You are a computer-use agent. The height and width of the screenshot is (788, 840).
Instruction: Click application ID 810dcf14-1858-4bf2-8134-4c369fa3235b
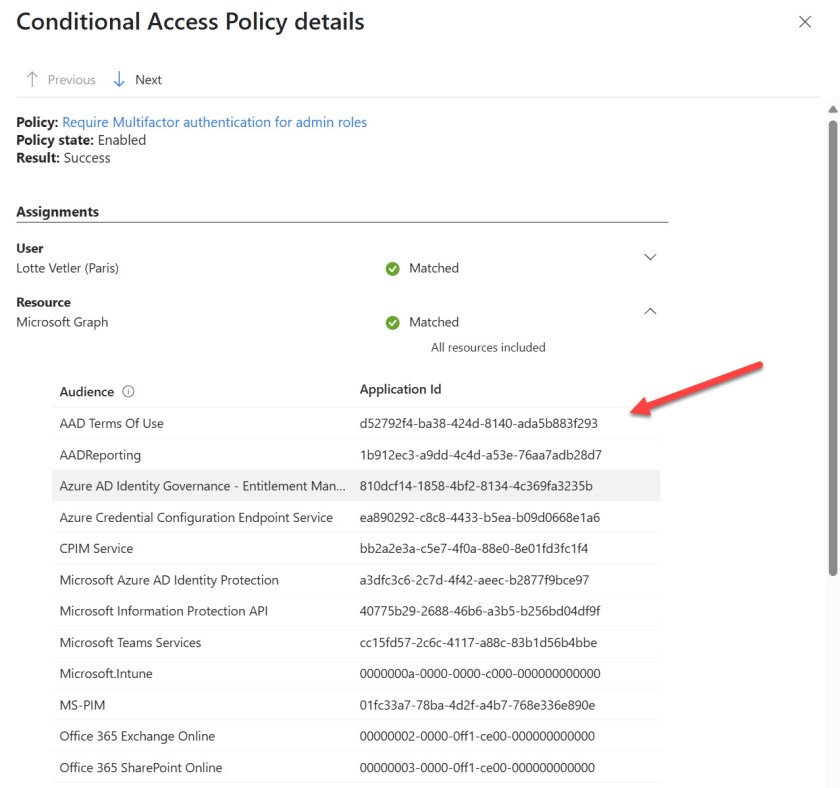[x=476, y=486]
